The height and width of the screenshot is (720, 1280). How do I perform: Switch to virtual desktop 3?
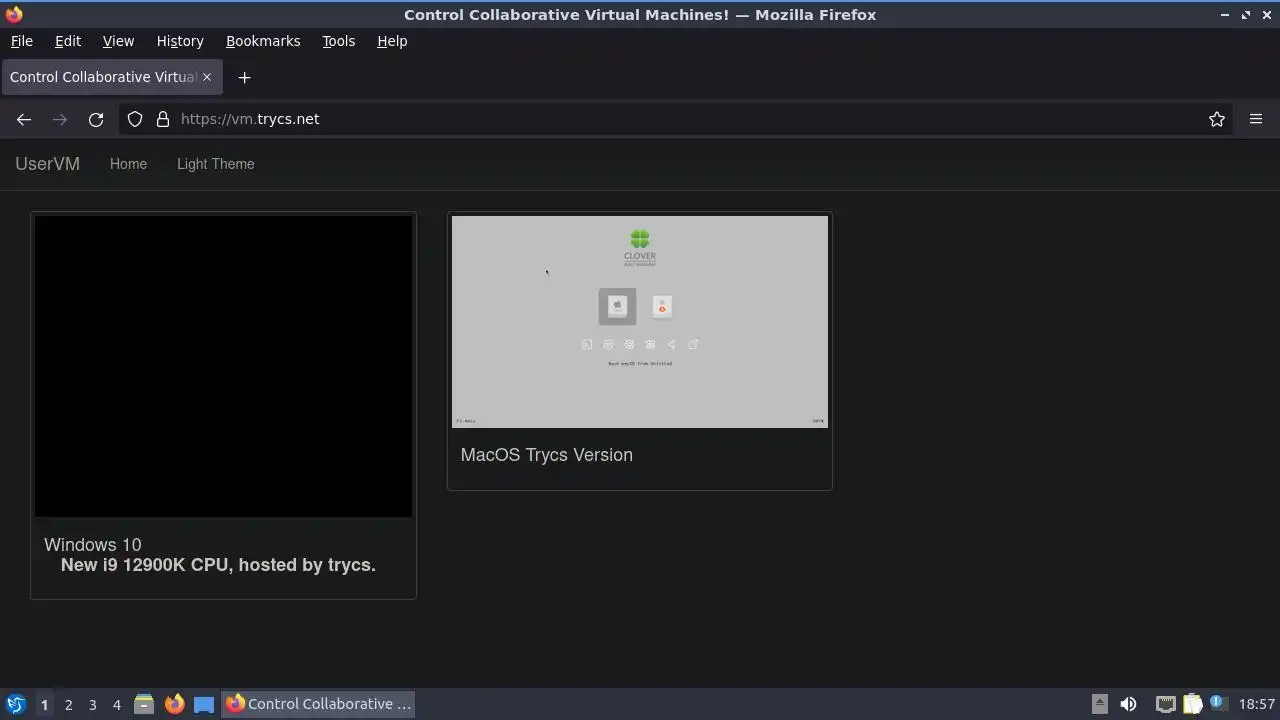point(92,705)
